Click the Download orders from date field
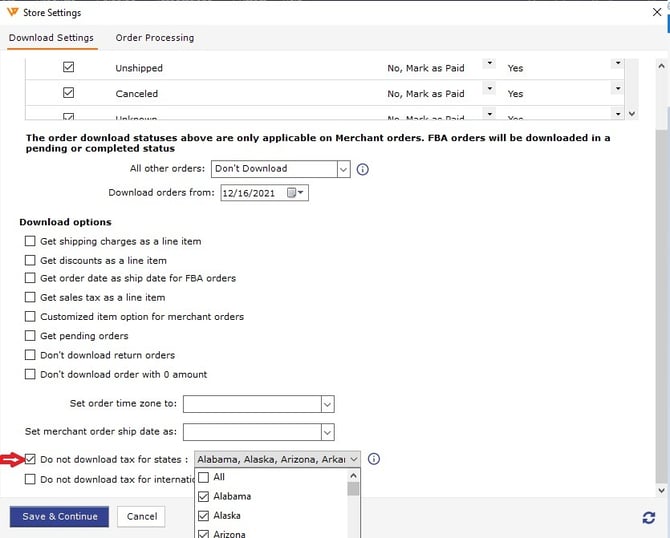The width and height of the screenshot is (670, 538). (x=250, y=193)
